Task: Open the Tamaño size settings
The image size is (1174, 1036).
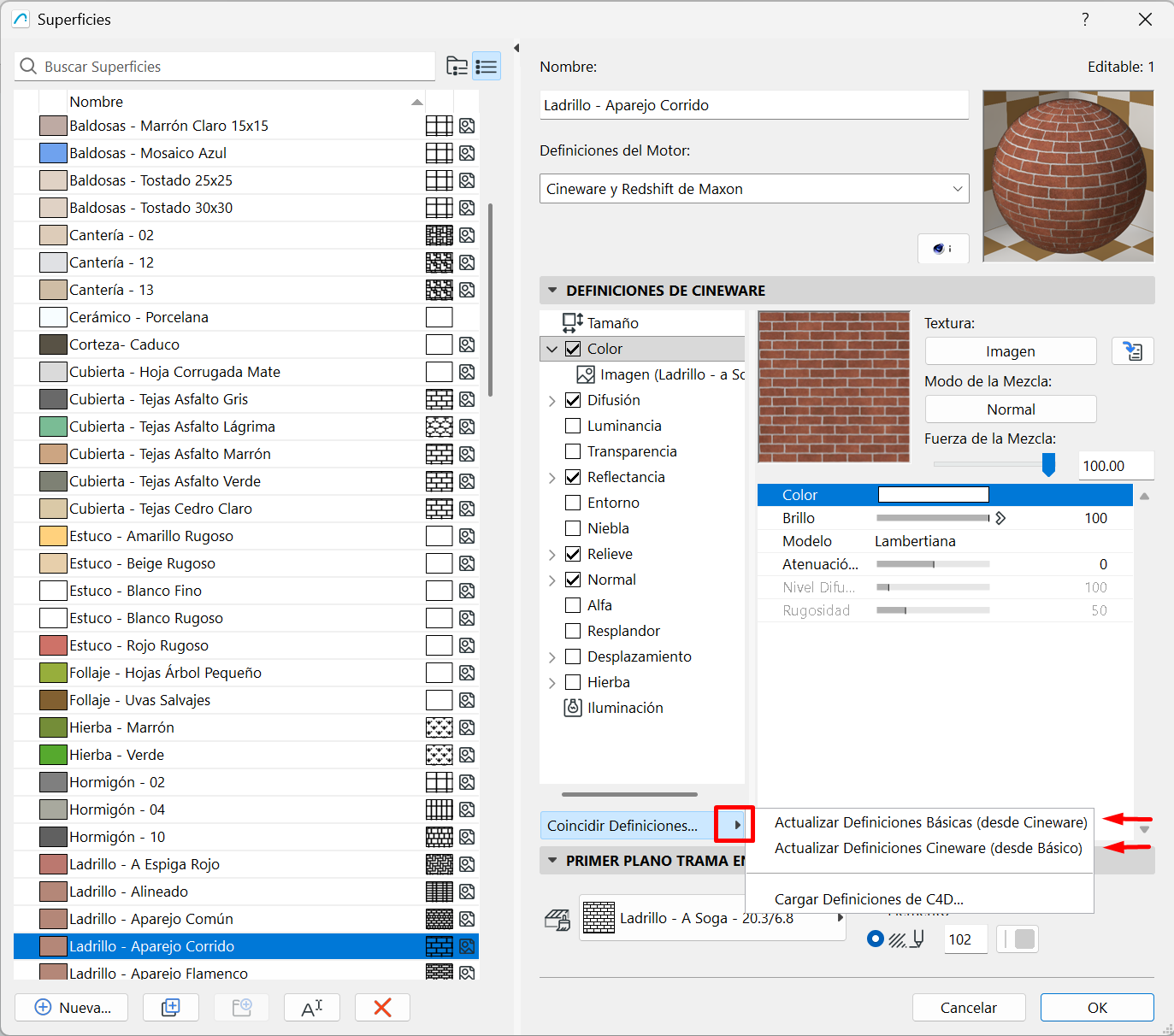Action: [612, 323]
